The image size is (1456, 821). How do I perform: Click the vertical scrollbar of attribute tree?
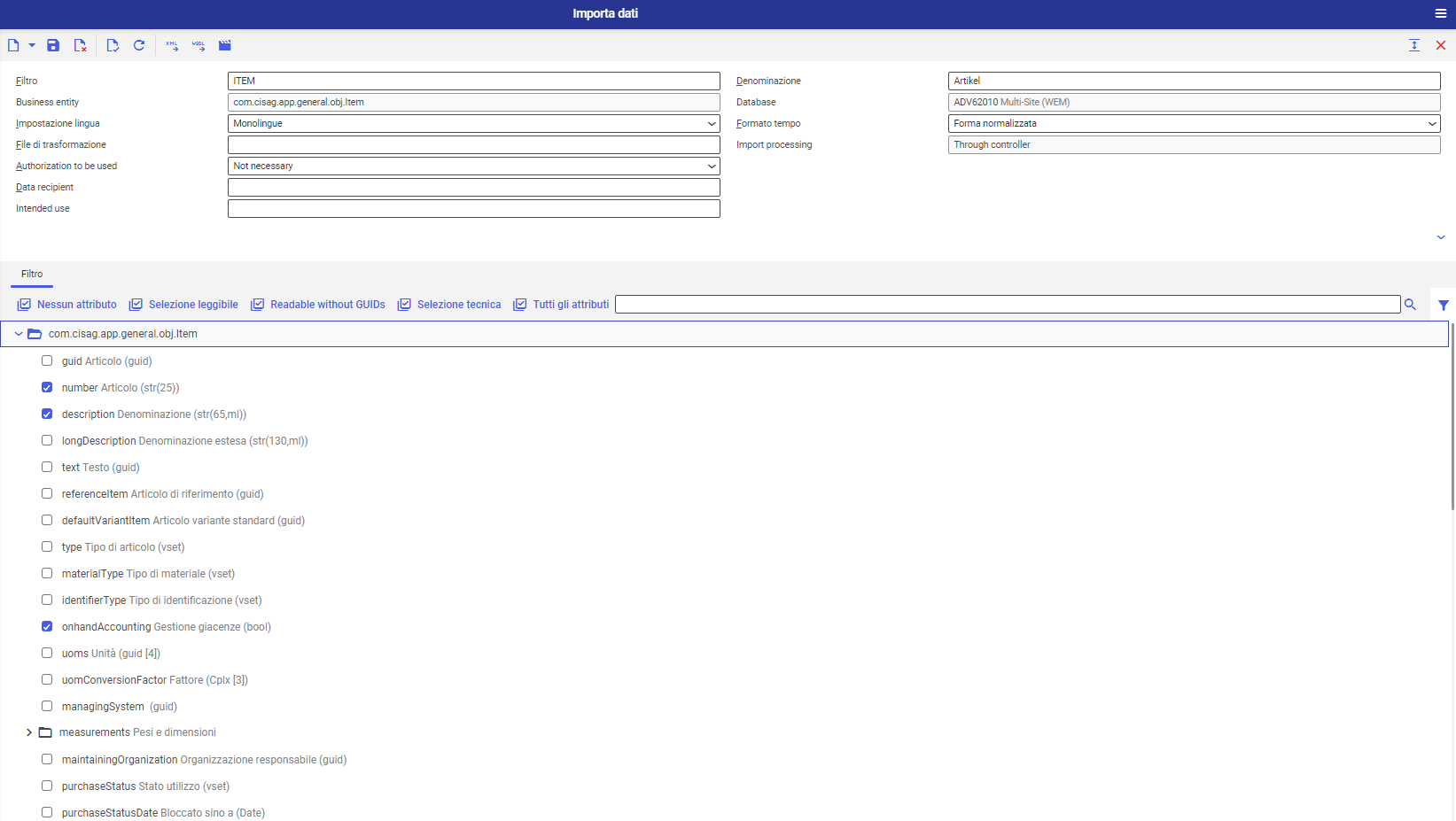[1452, 416]
